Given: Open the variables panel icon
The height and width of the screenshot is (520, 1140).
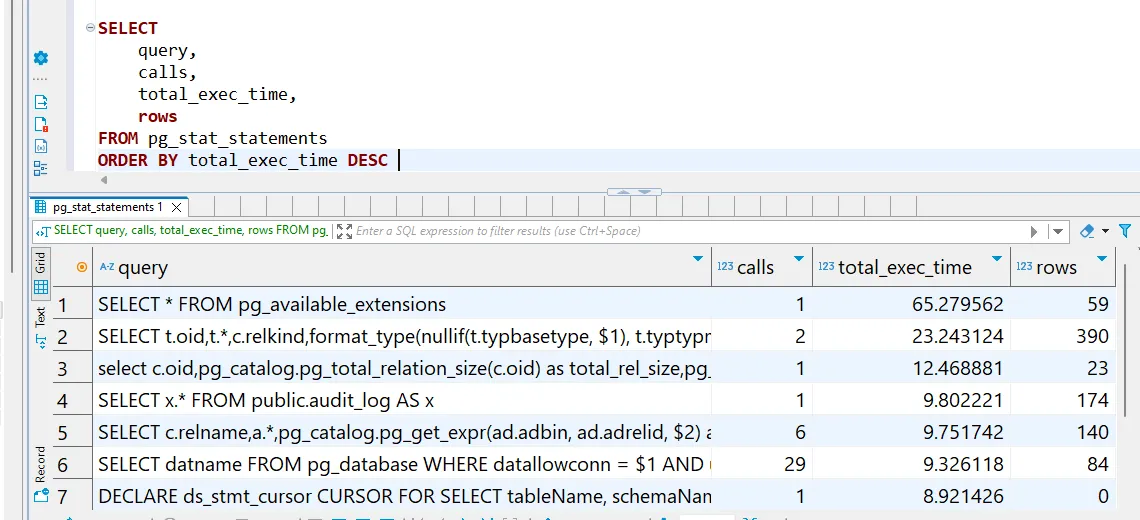Looking at the screenshot, I should [x=41, y=146].
